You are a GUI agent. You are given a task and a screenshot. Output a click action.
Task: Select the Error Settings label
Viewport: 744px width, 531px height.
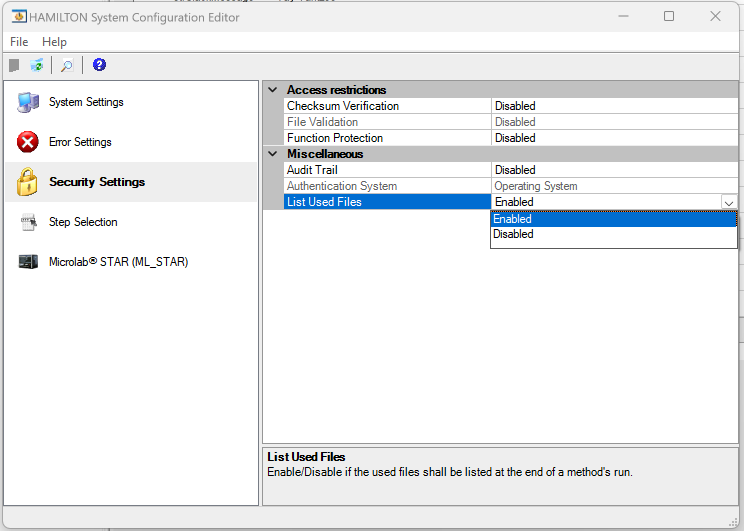(x=80, y=142)
